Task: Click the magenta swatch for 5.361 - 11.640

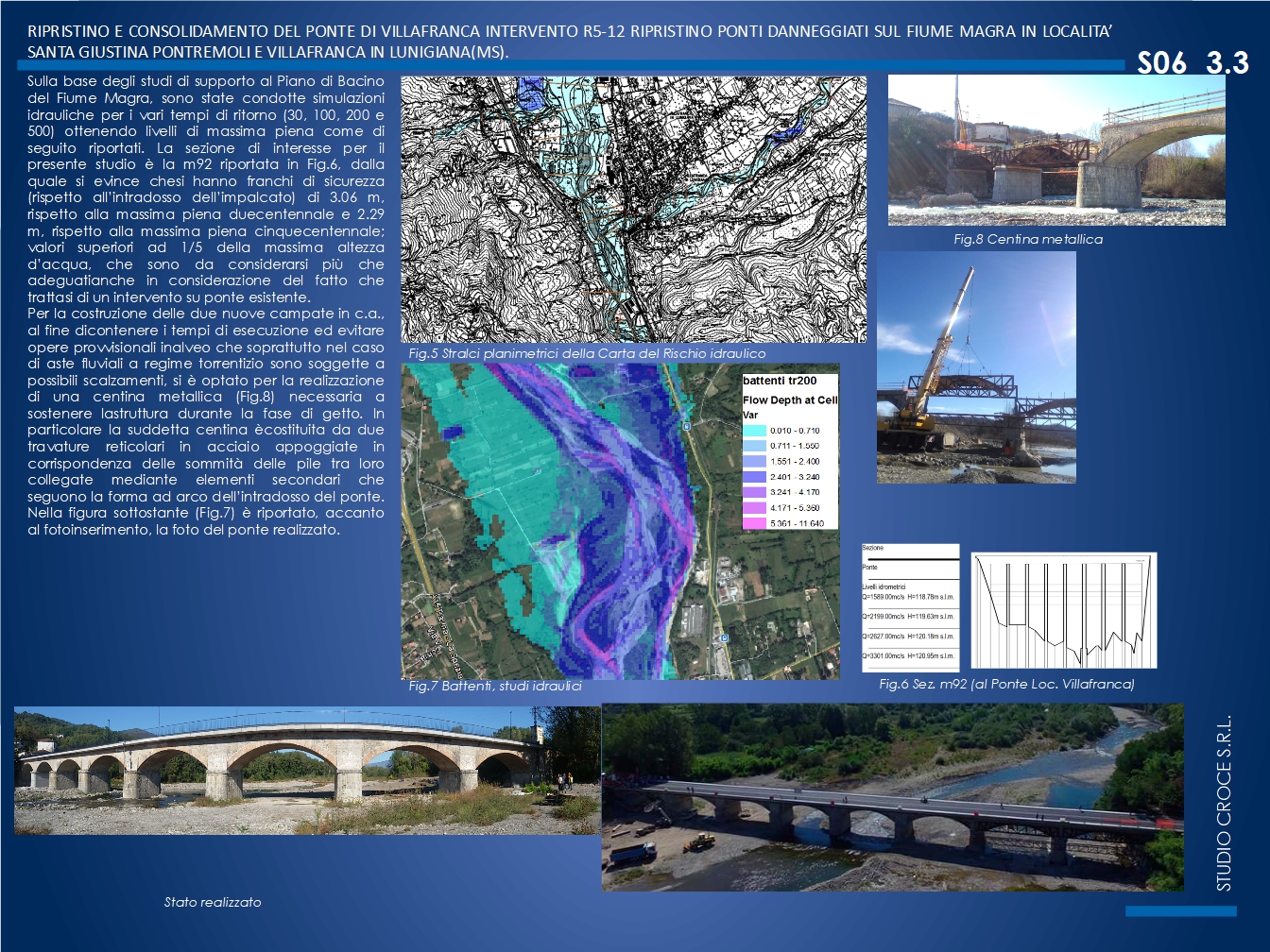Action: [x=754, y=523]
